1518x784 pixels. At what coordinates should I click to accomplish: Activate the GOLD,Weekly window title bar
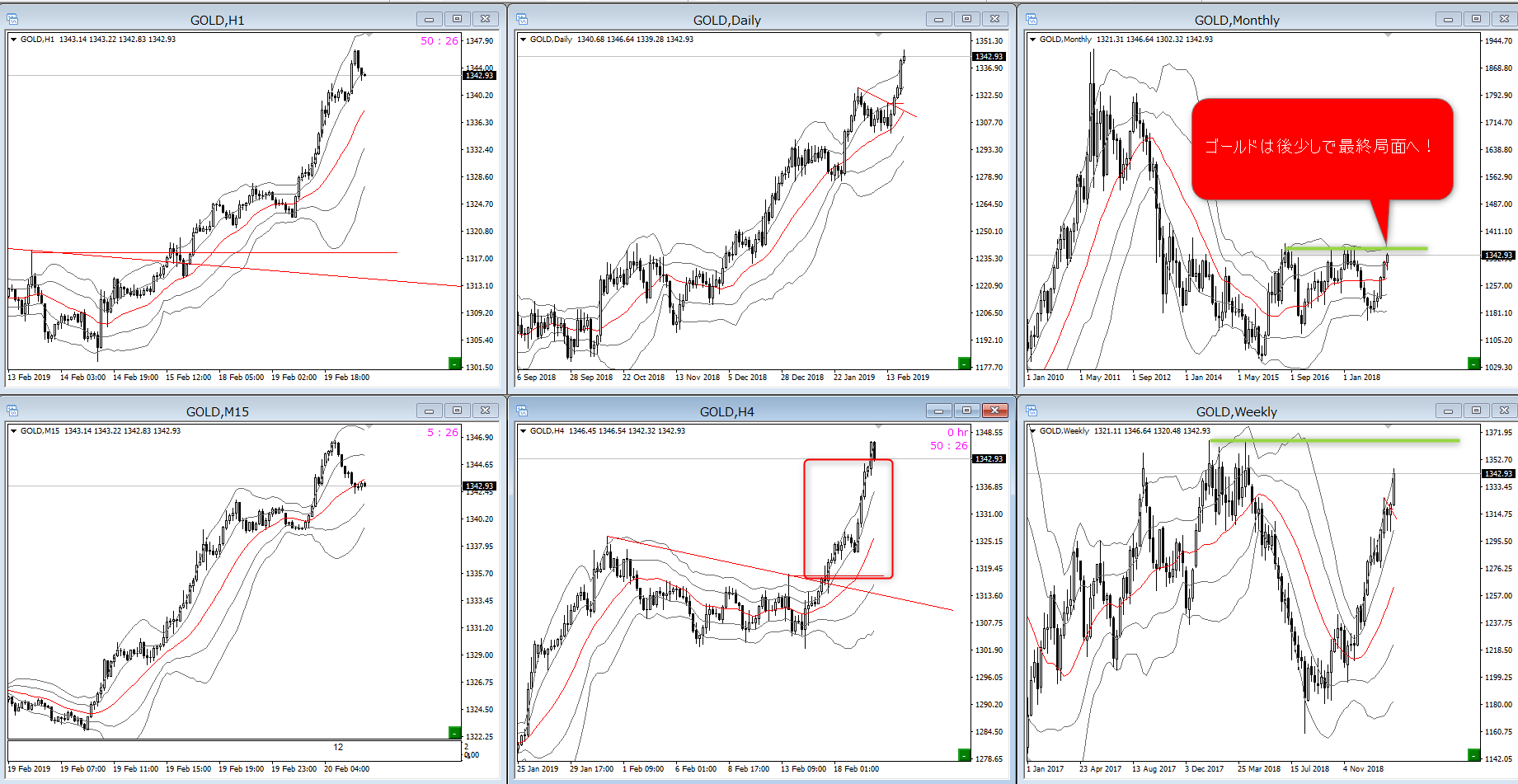coord(1235,411)
